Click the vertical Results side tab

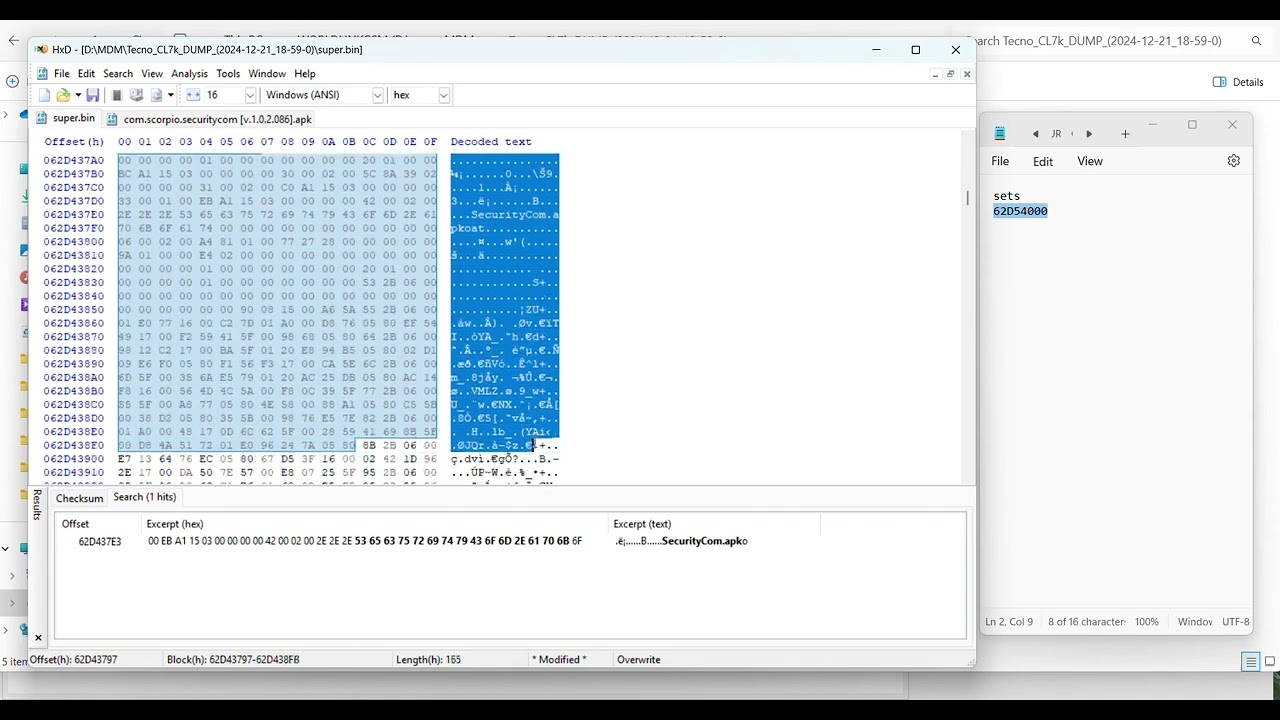(x=37, y=504)
